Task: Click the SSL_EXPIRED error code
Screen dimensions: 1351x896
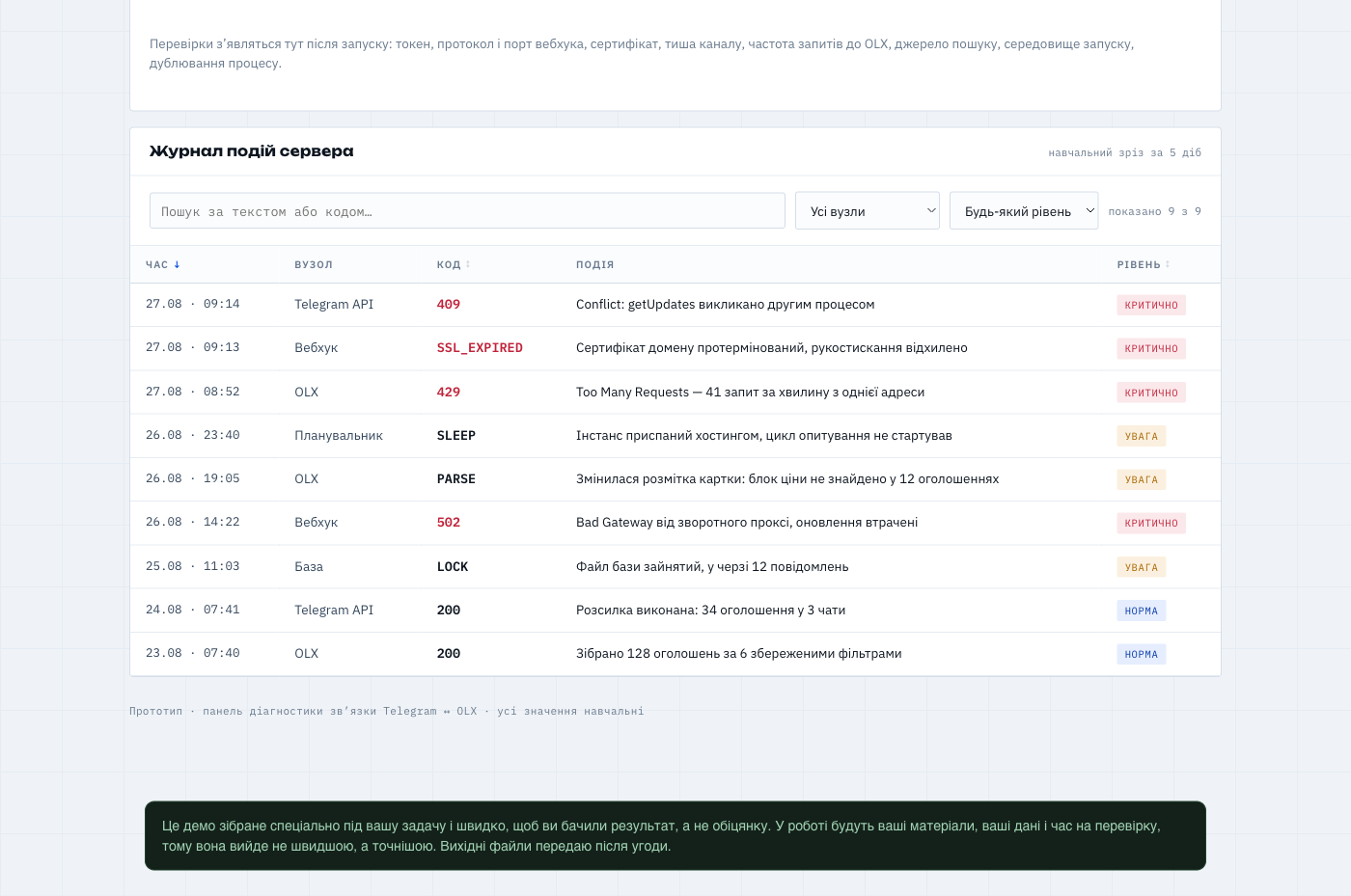Action: click(480, 348)
